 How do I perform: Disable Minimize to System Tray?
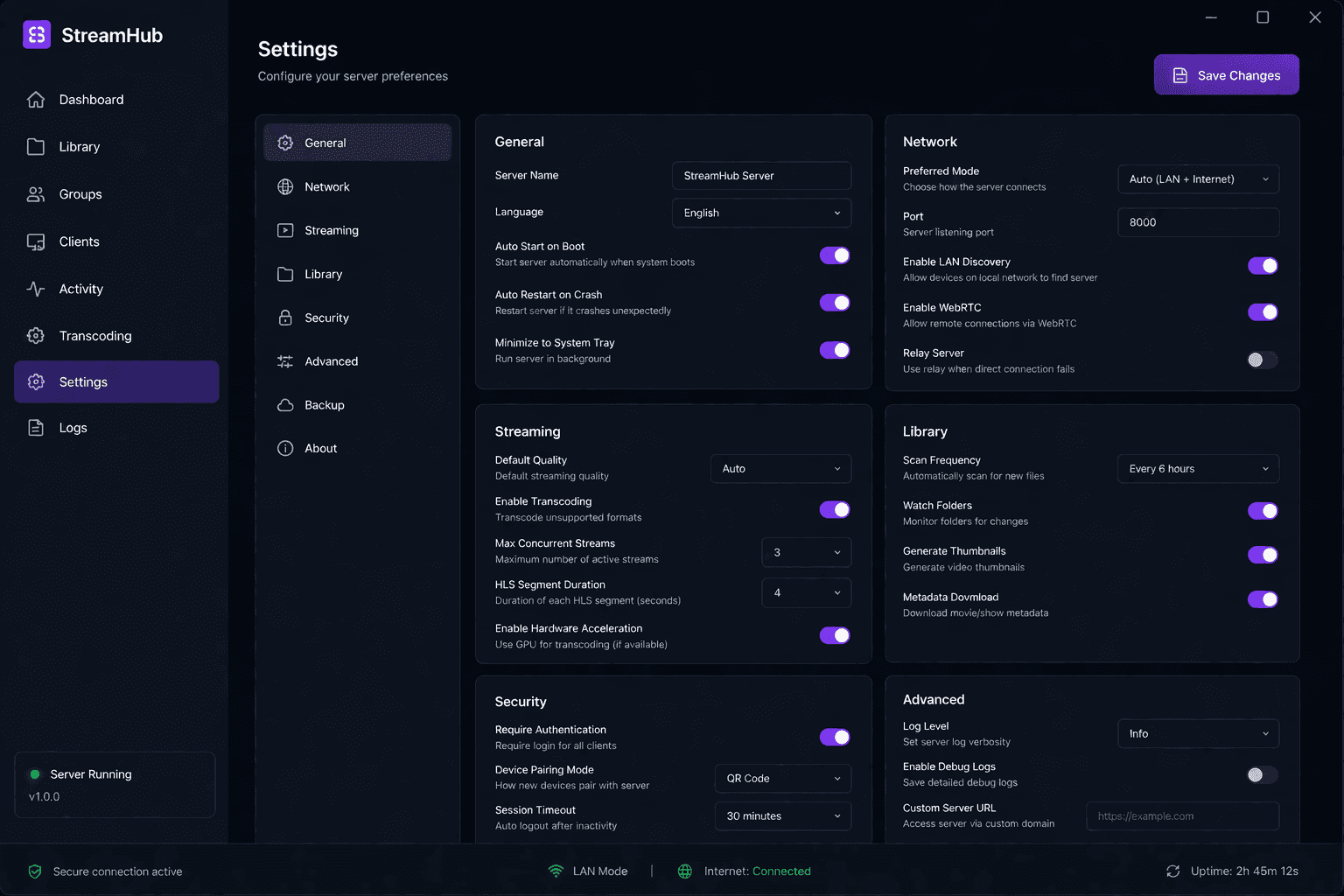click(x=835, y=350)
